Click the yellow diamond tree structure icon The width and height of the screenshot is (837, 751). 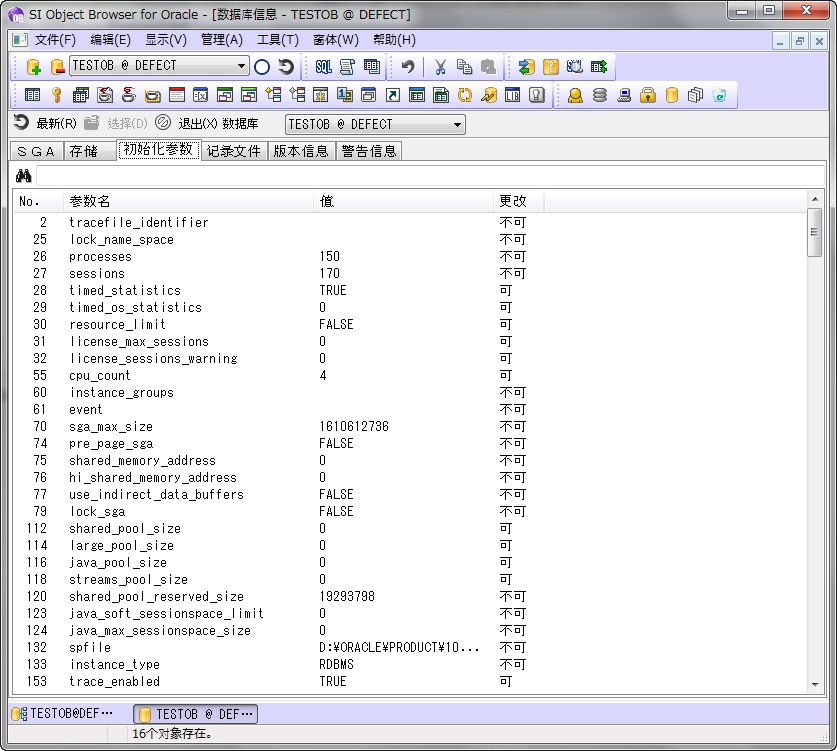[273, 95]
